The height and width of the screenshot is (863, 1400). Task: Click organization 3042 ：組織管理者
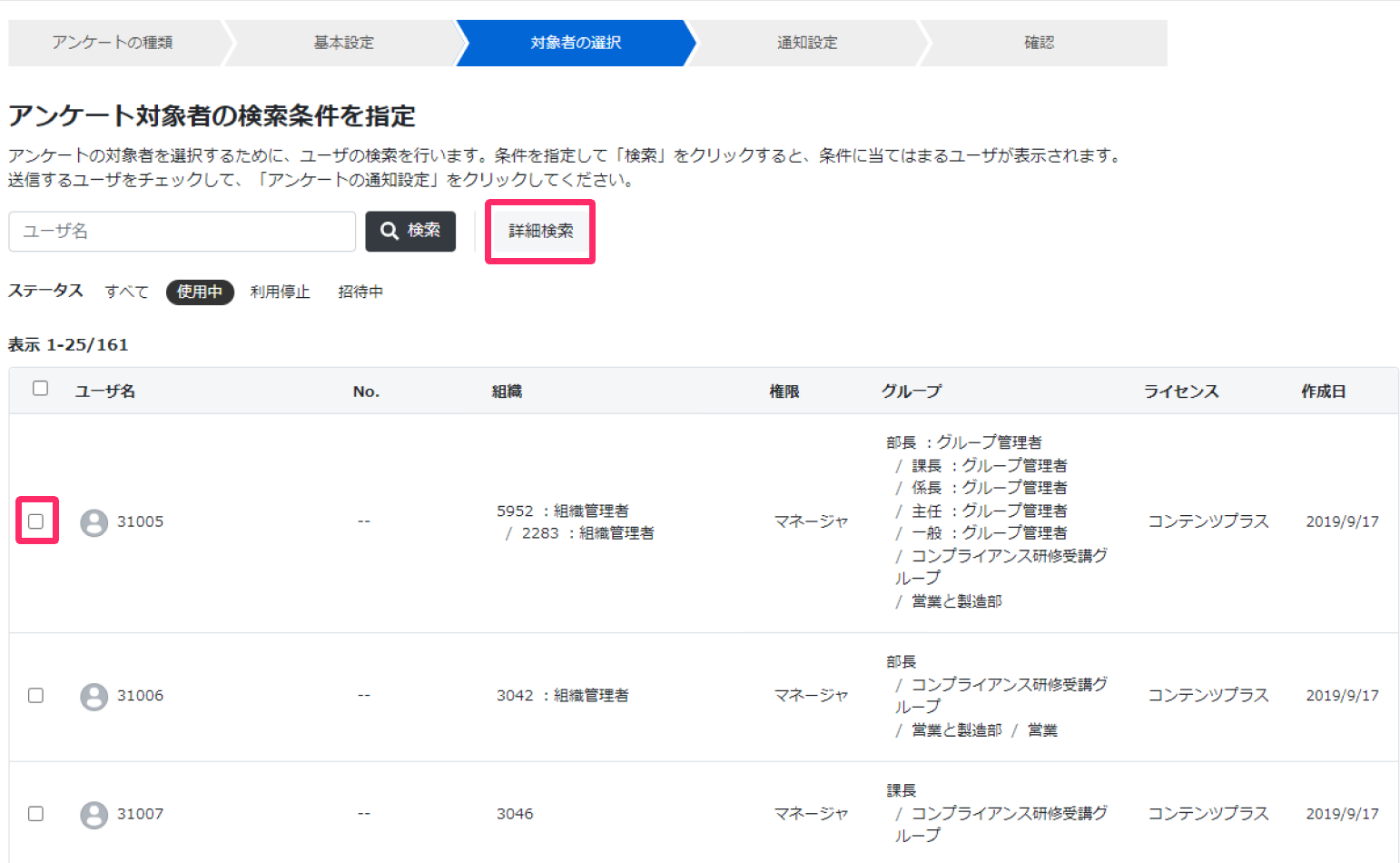563,696
